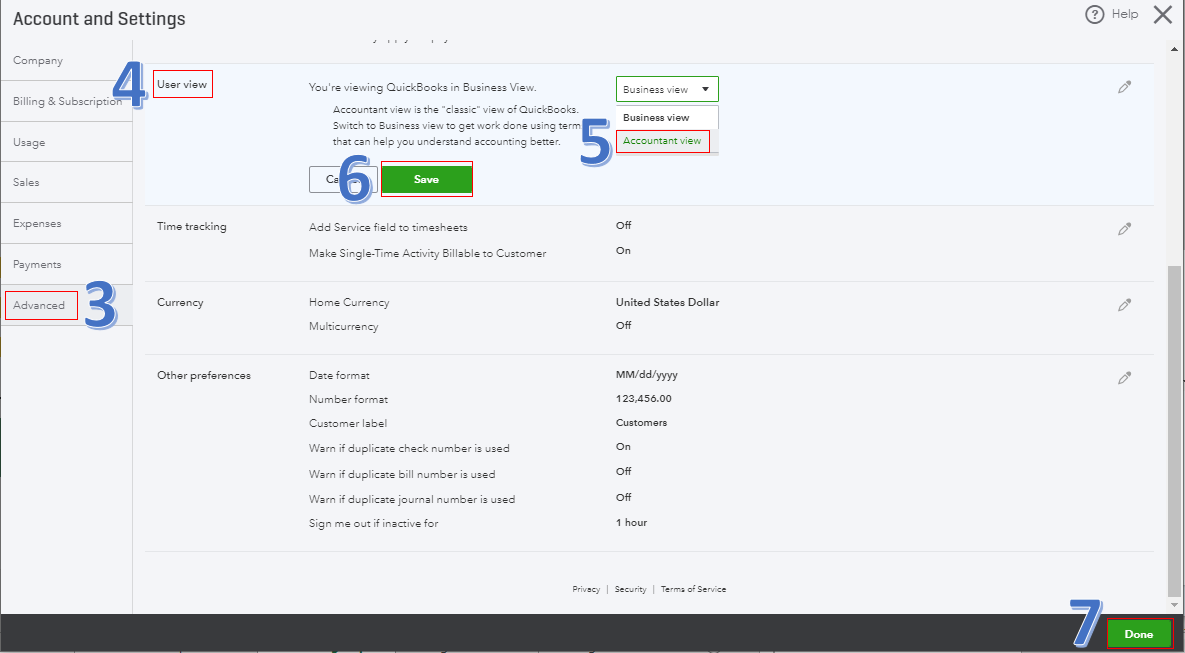
Task: Click the Help text label
Action: [1125, 14]
